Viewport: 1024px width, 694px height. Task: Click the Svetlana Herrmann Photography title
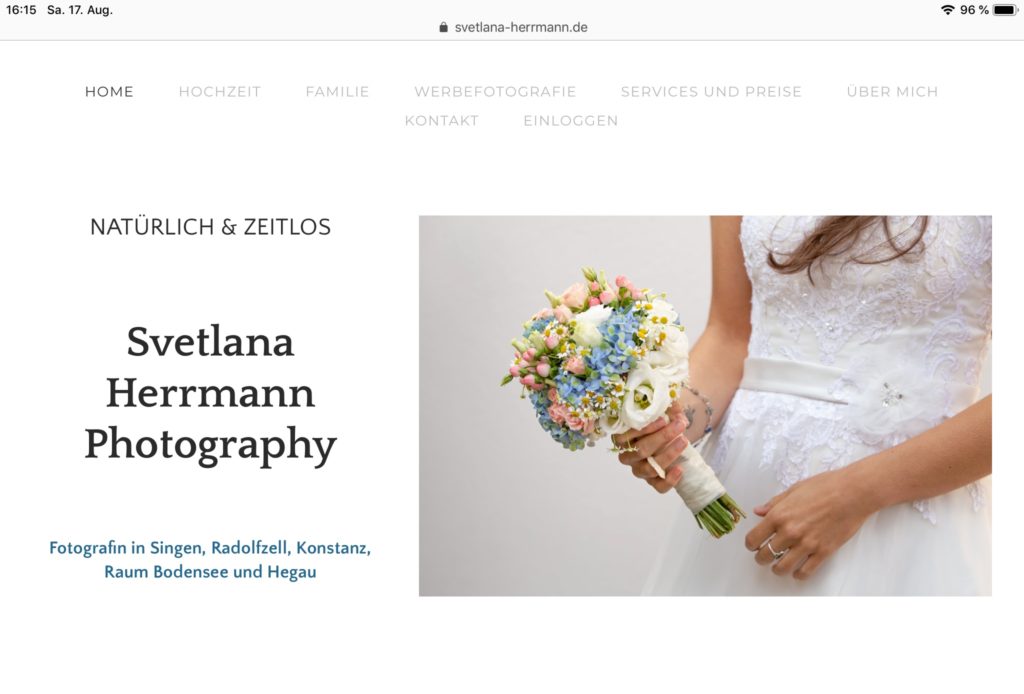click(x=210, y=394)
